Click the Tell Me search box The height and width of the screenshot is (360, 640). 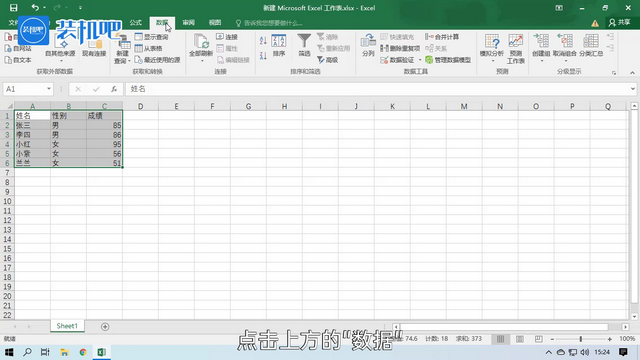click(269, 23)
